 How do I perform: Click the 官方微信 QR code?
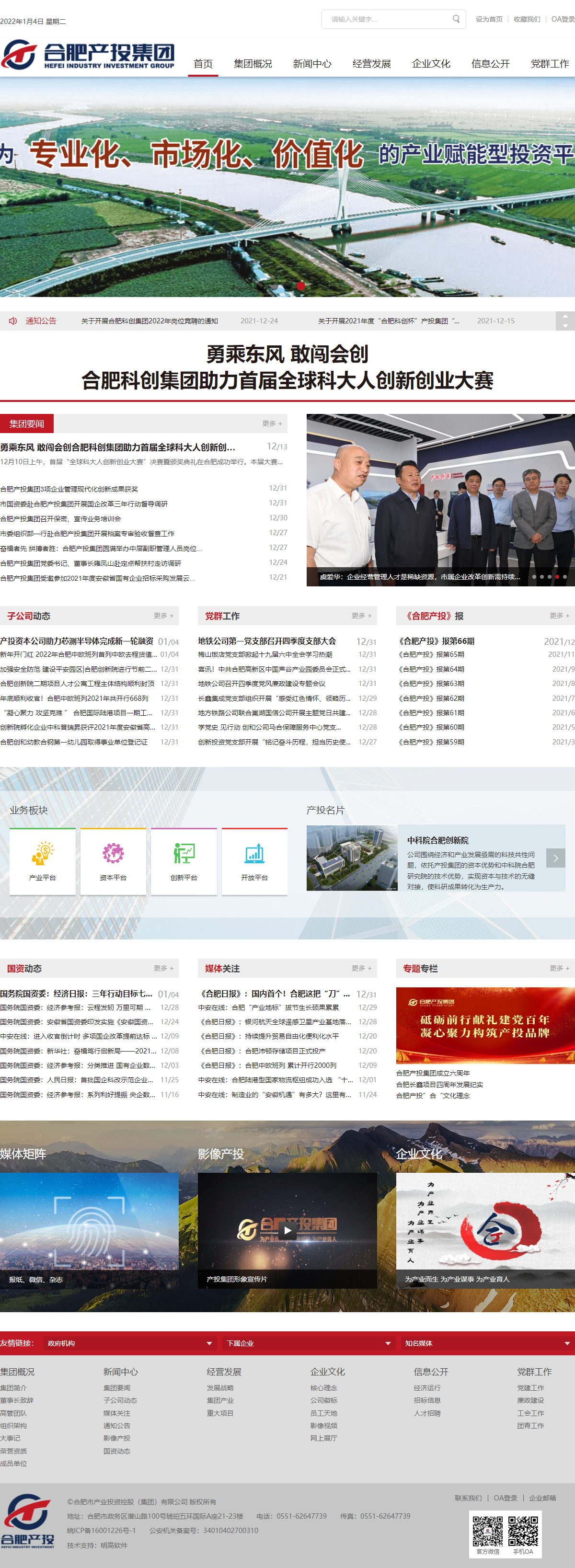tap(488, 1531)
